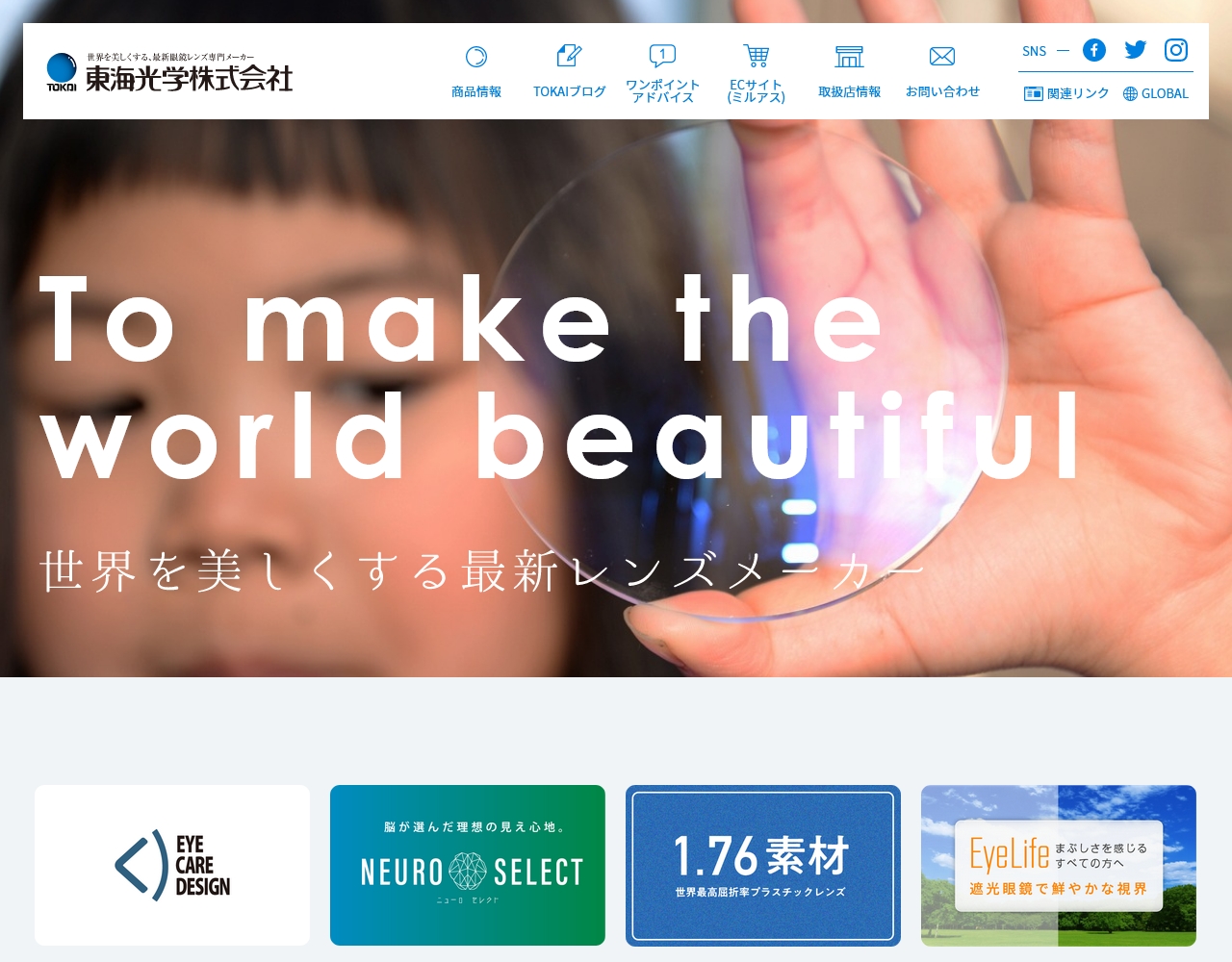Select the 商品情報 menu label

pos(476,92)
